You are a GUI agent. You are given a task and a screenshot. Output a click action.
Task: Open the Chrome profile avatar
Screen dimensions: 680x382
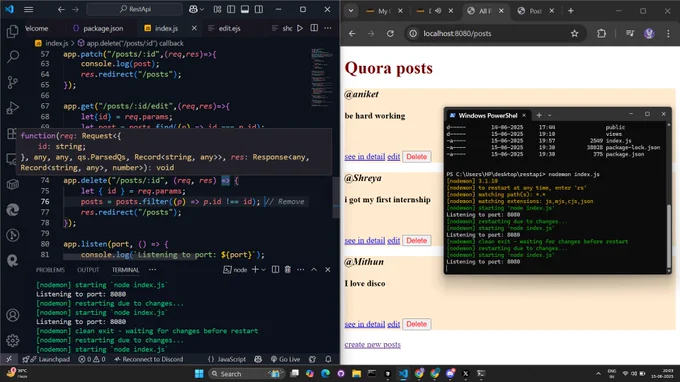click(x=649, y=33)
